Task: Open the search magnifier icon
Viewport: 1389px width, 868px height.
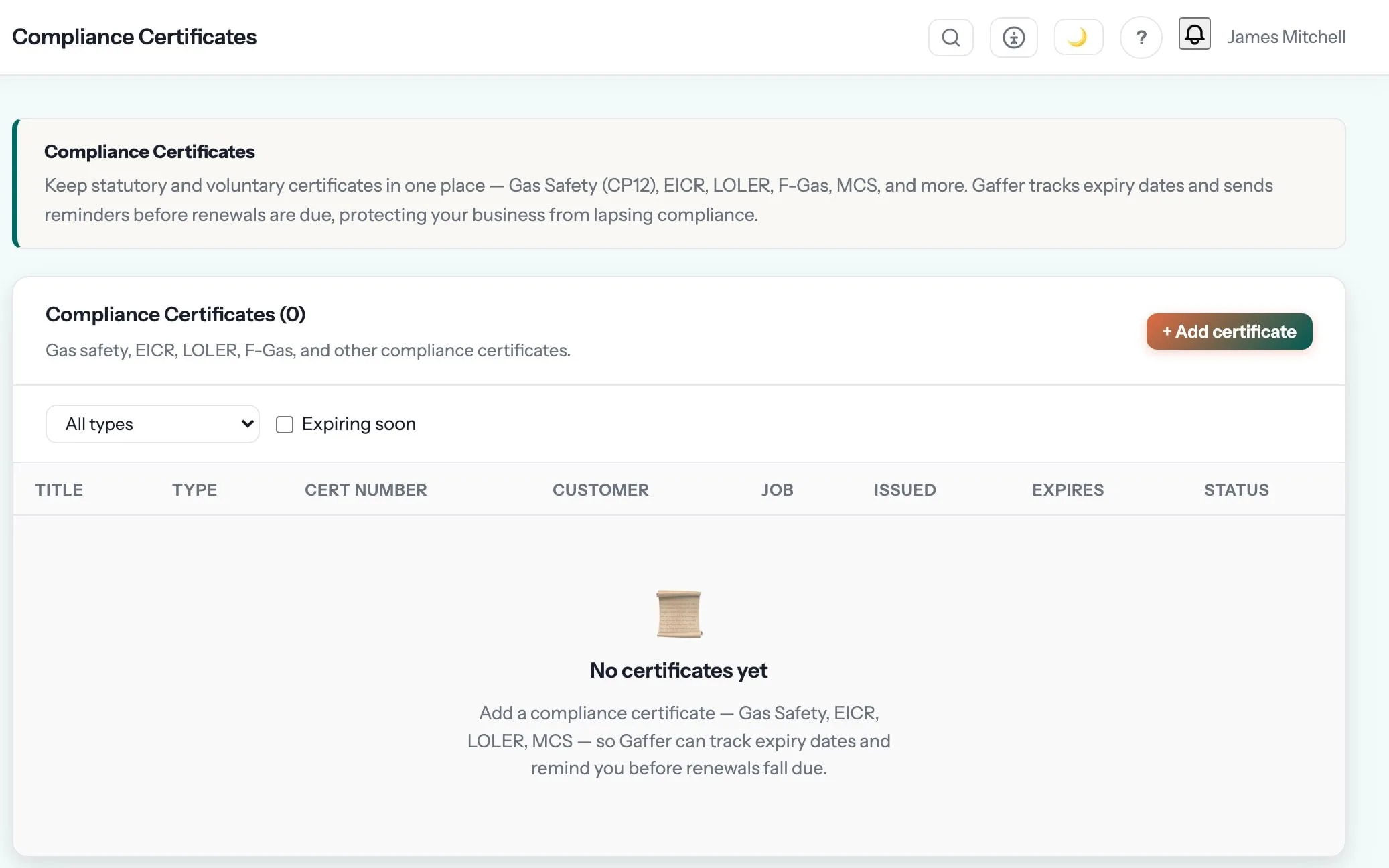Action: 950,38
